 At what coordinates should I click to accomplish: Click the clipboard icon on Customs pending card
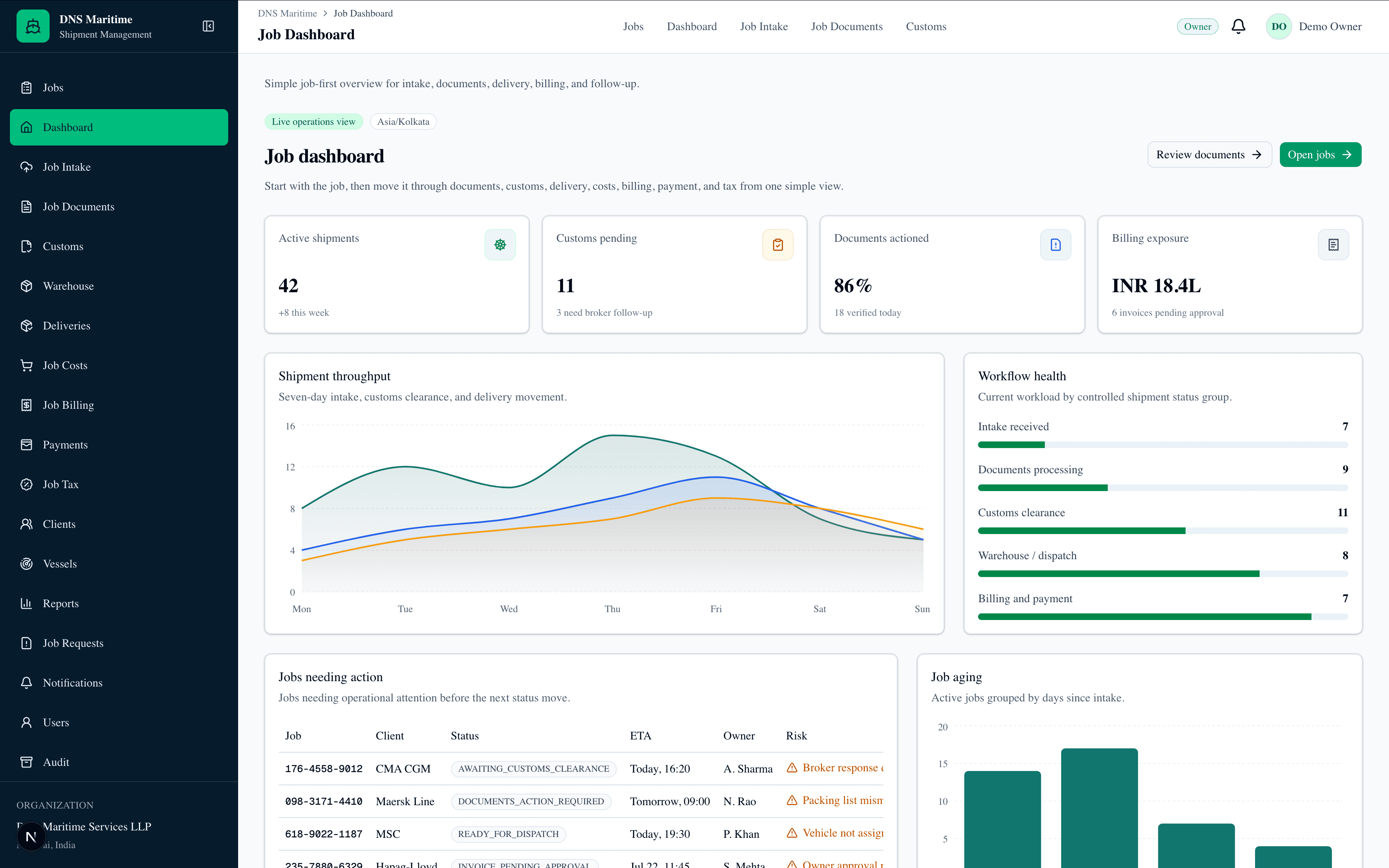click(778, 245)
